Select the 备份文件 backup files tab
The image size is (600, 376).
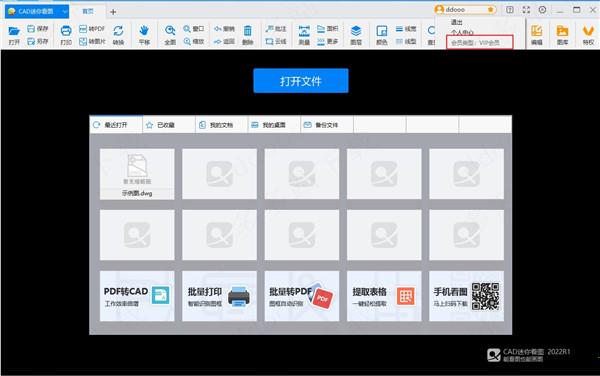[x=327, y=125]
